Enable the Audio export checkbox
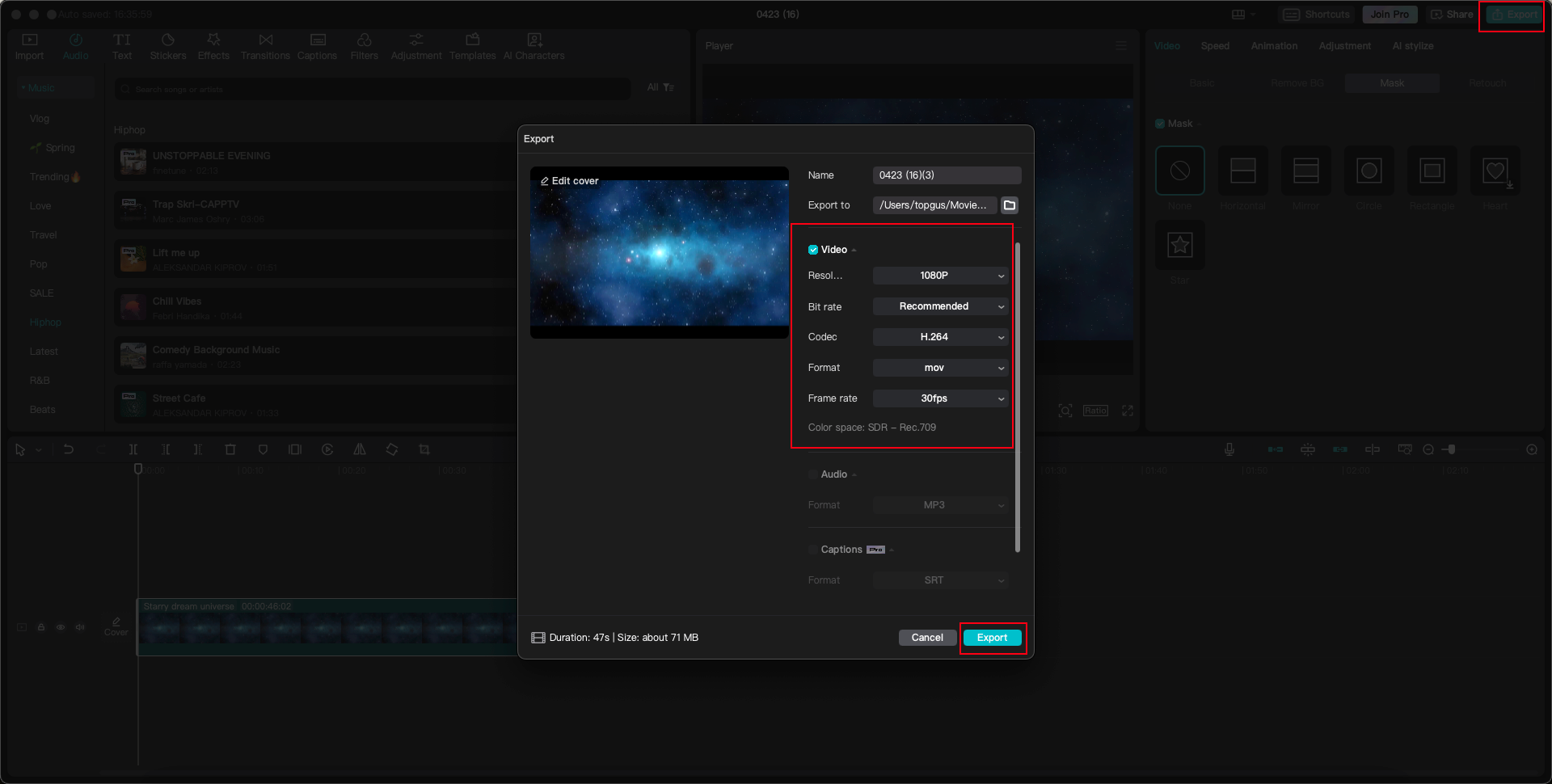This screenshot has width=1552, height=784. [813, 474]
